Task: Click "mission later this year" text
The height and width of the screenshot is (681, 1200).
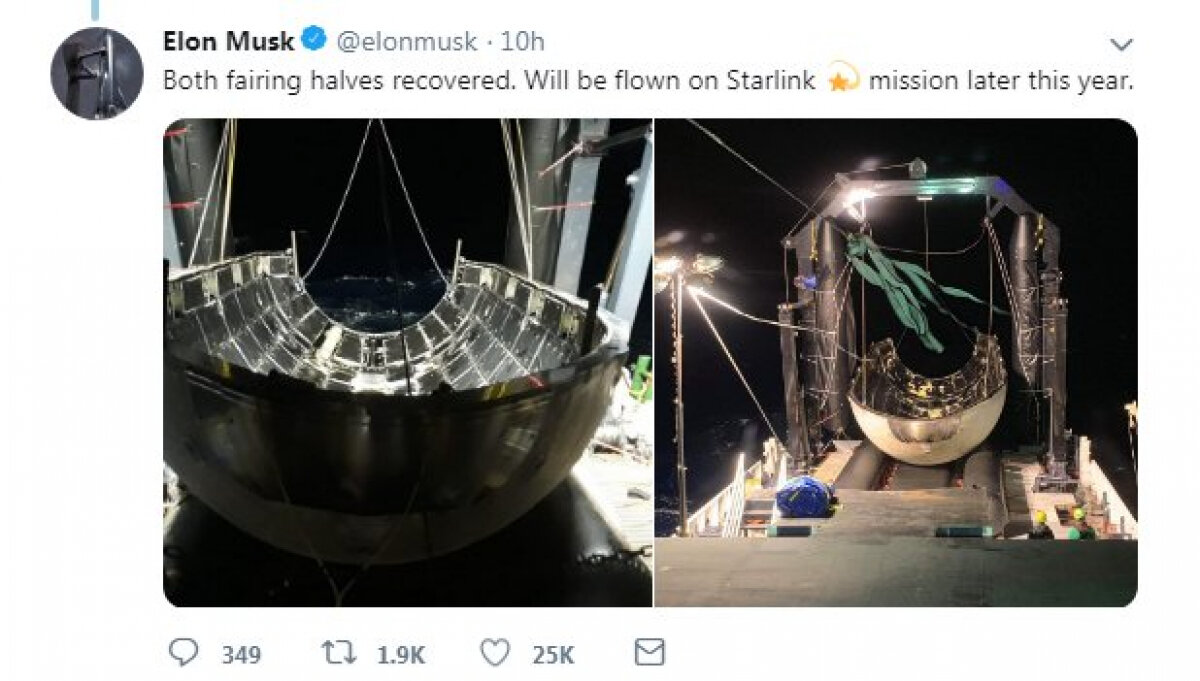Action: [1001, 81]
